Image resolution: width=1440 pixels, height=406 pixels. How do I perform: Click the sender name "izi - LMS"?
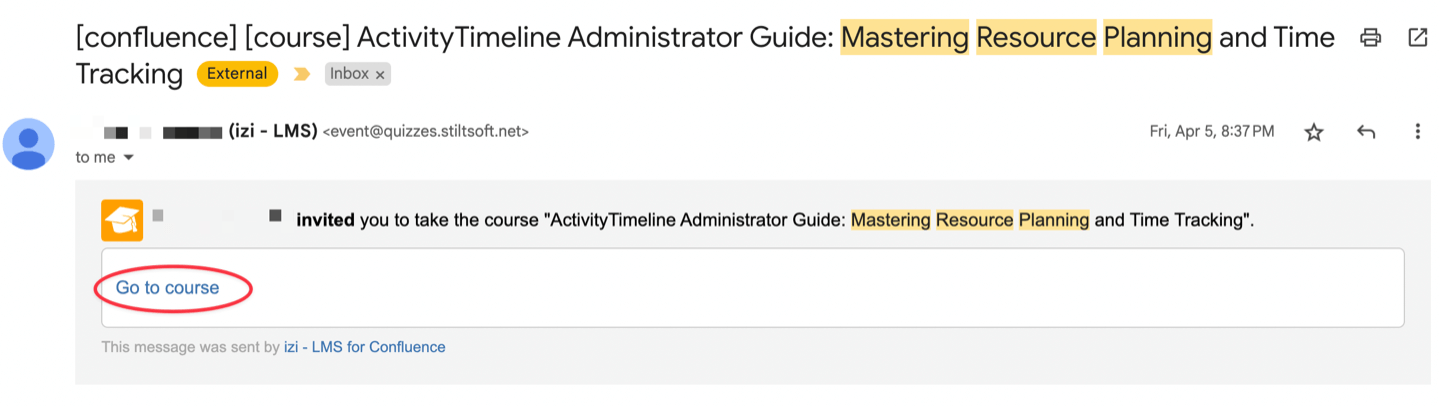coord(272,131)
